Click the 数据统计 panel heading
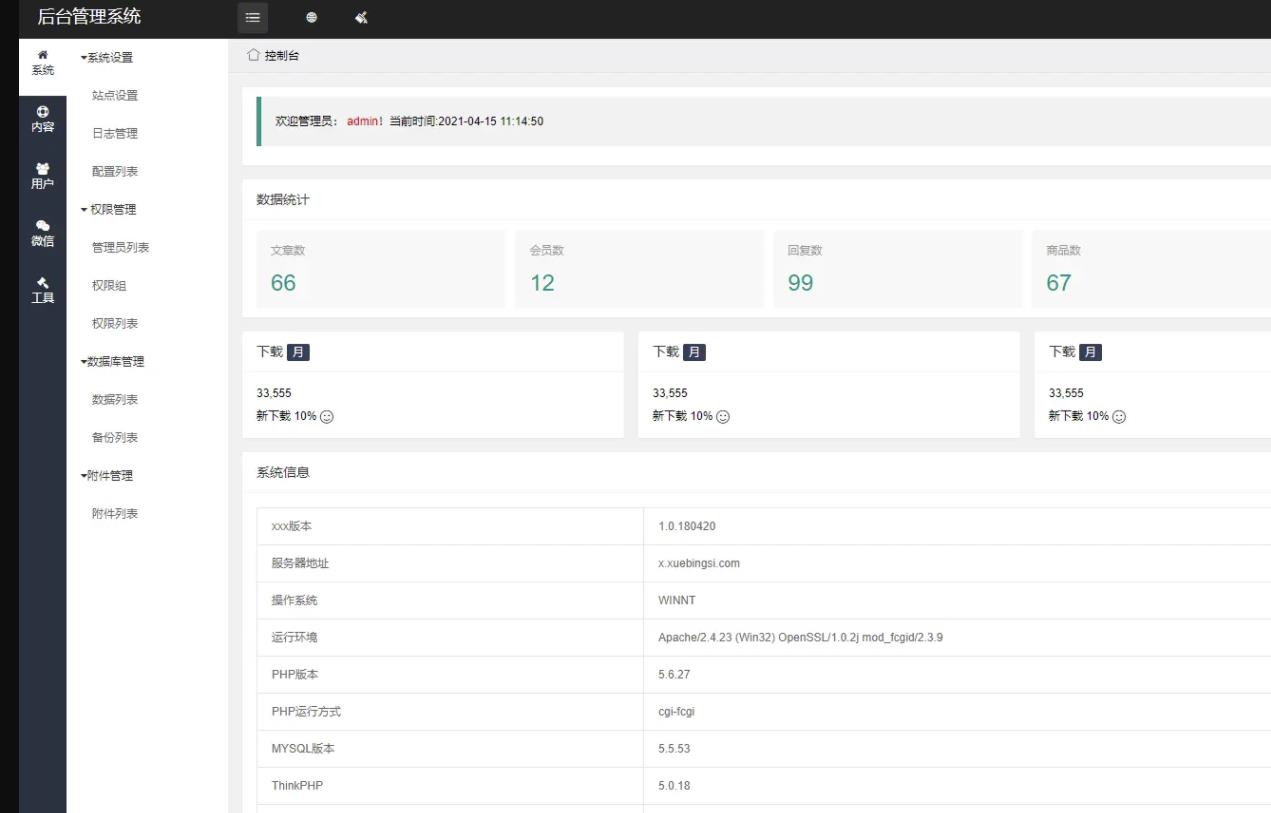The image size is (1271, 813). [x=283, y=200]
